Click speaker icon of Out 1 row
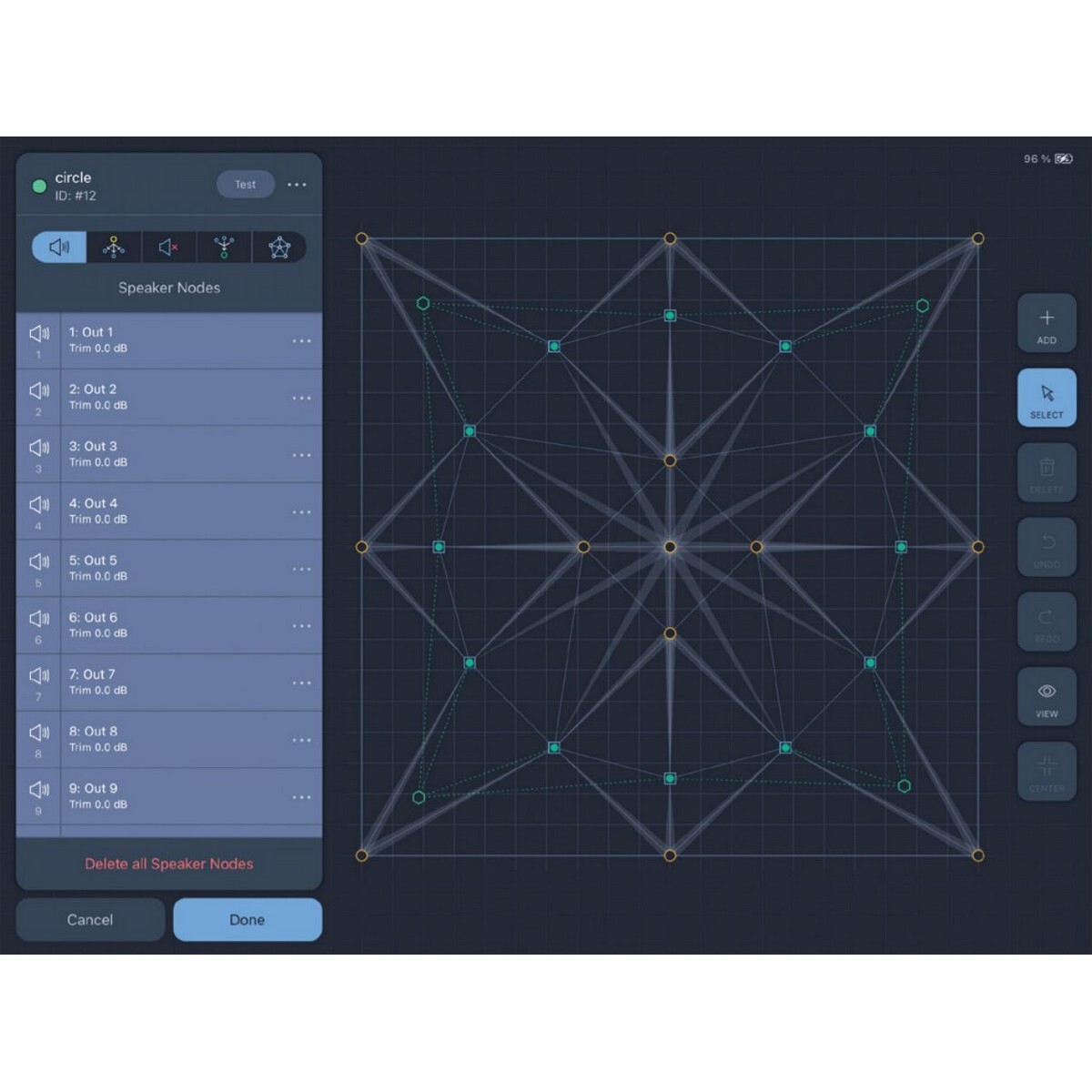 [39, 334]
